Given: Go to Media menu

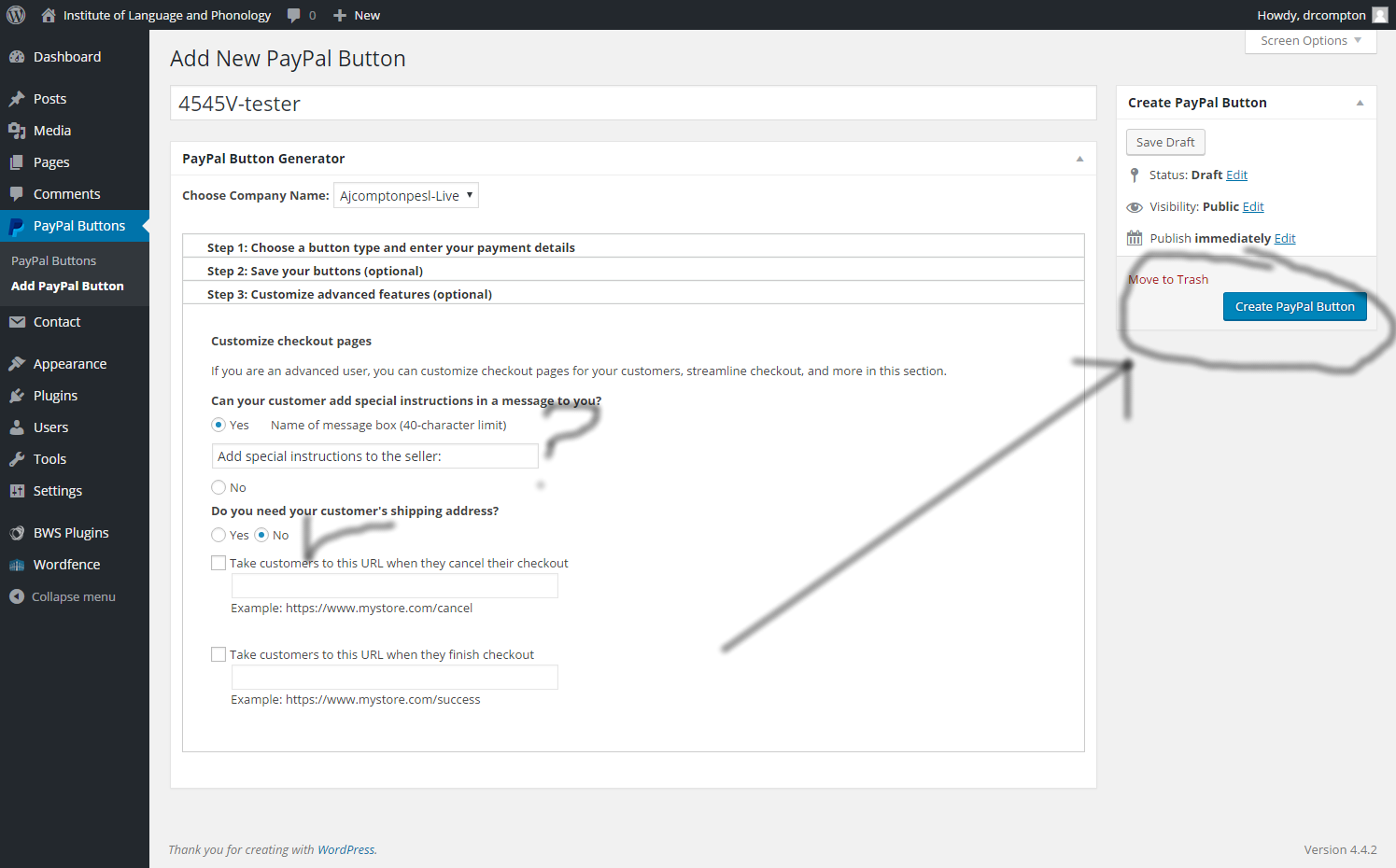Looking at the screenshot, I should tap(75, 131).
